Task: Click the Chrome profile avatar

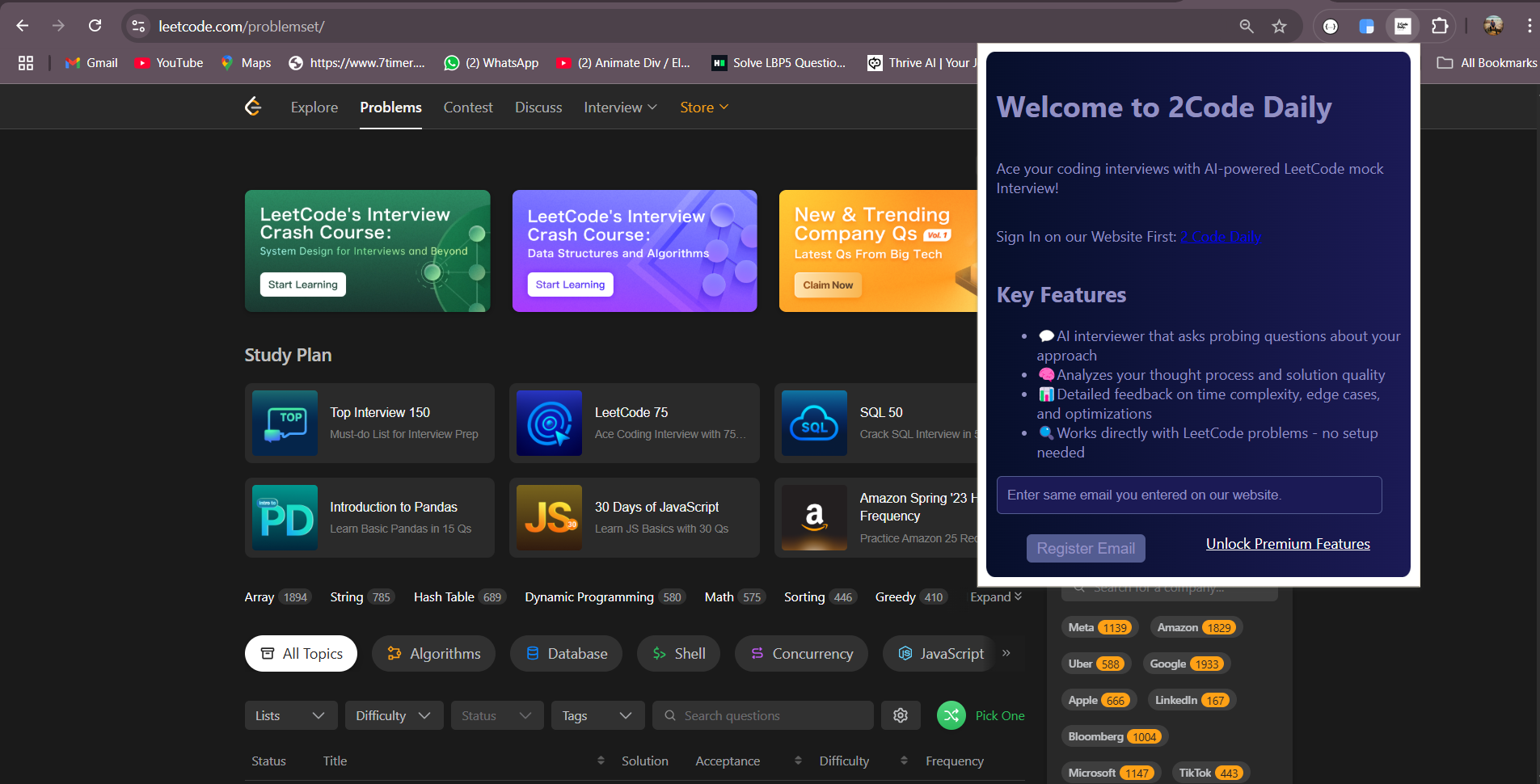Action: (1493, 26)
